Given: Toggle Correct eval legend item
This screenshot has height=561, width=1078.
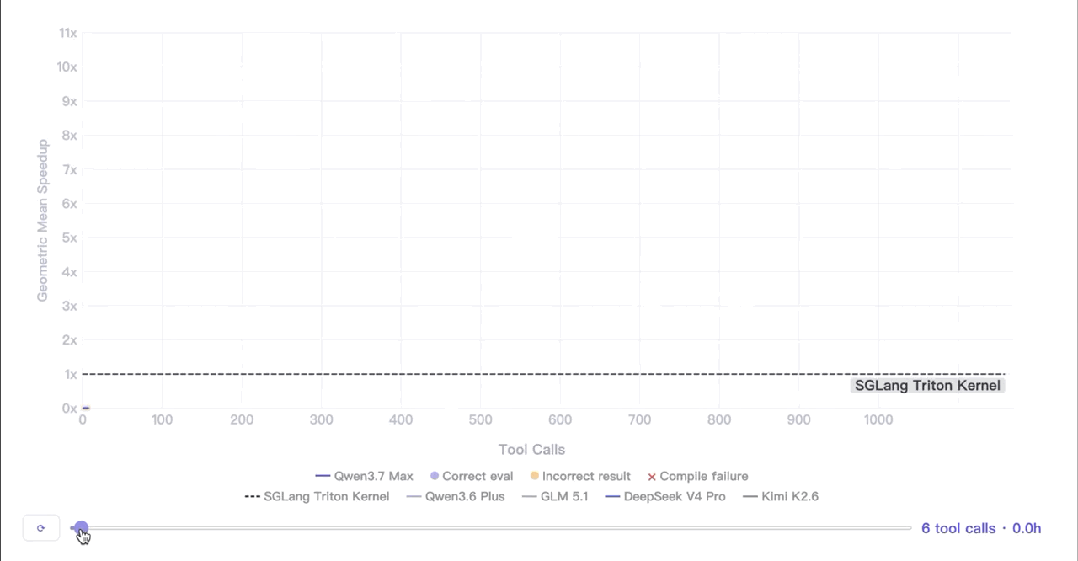Looking at the screenshot, I should [x=472, y=476].
